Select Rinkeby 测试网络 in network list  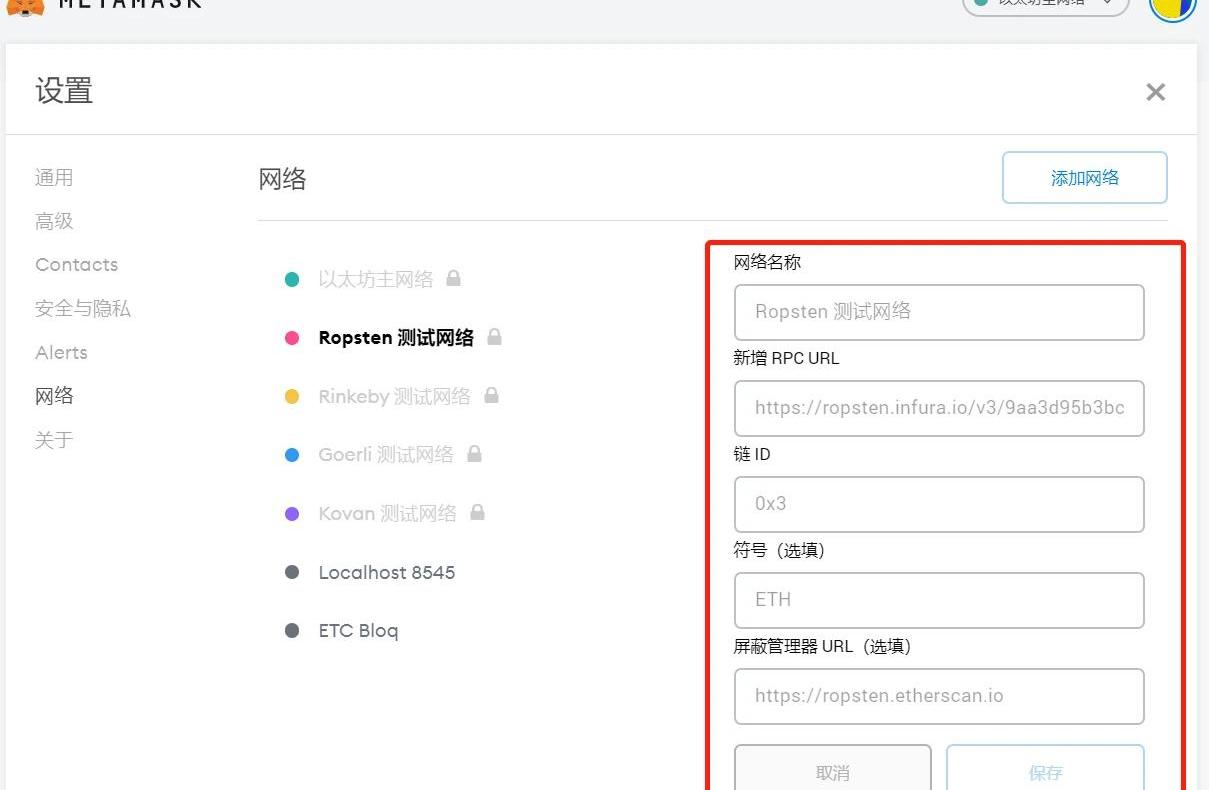pyautogui.click(x=394, y=397)
